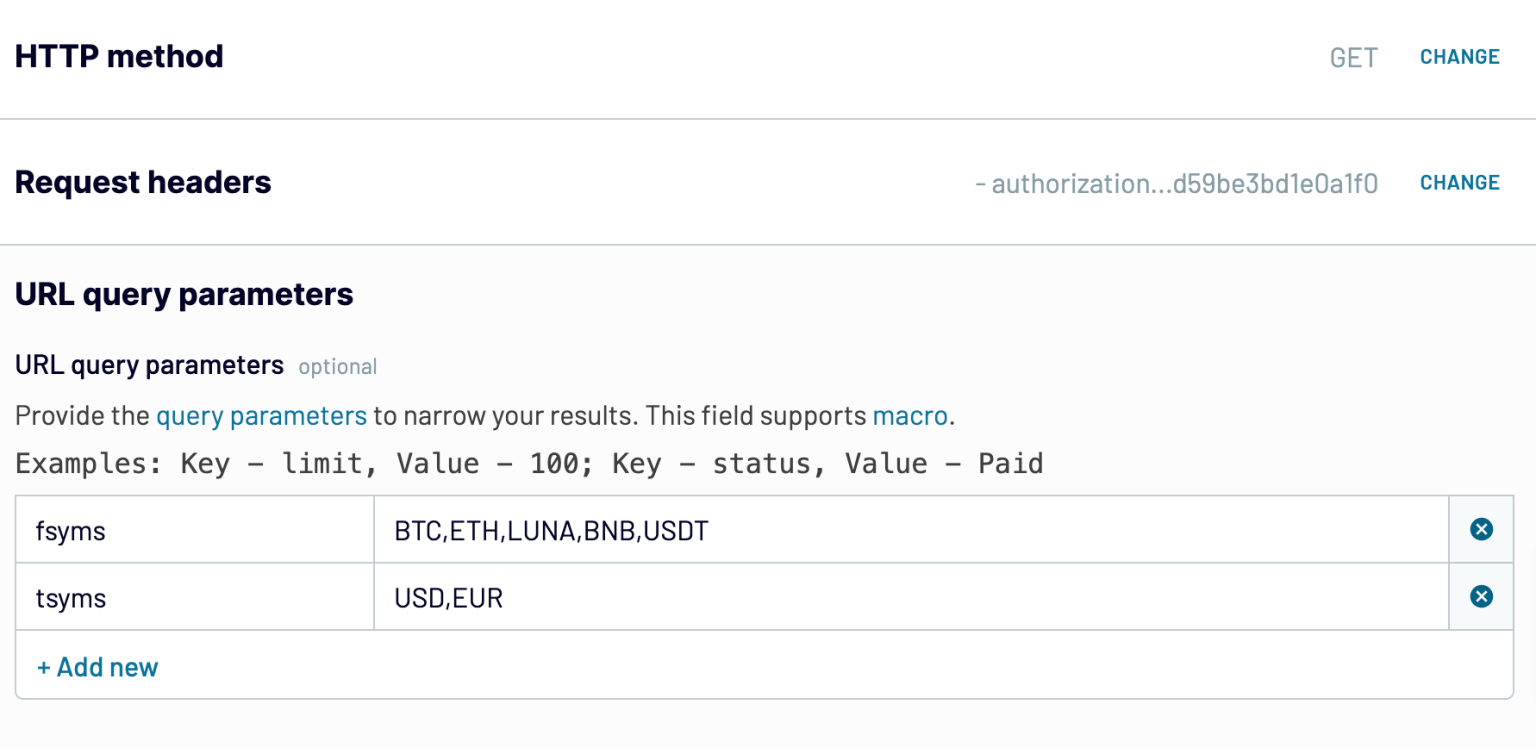The image size is (1536, 748).
Task: Click the authorization header summary text
Action: 1176,184
